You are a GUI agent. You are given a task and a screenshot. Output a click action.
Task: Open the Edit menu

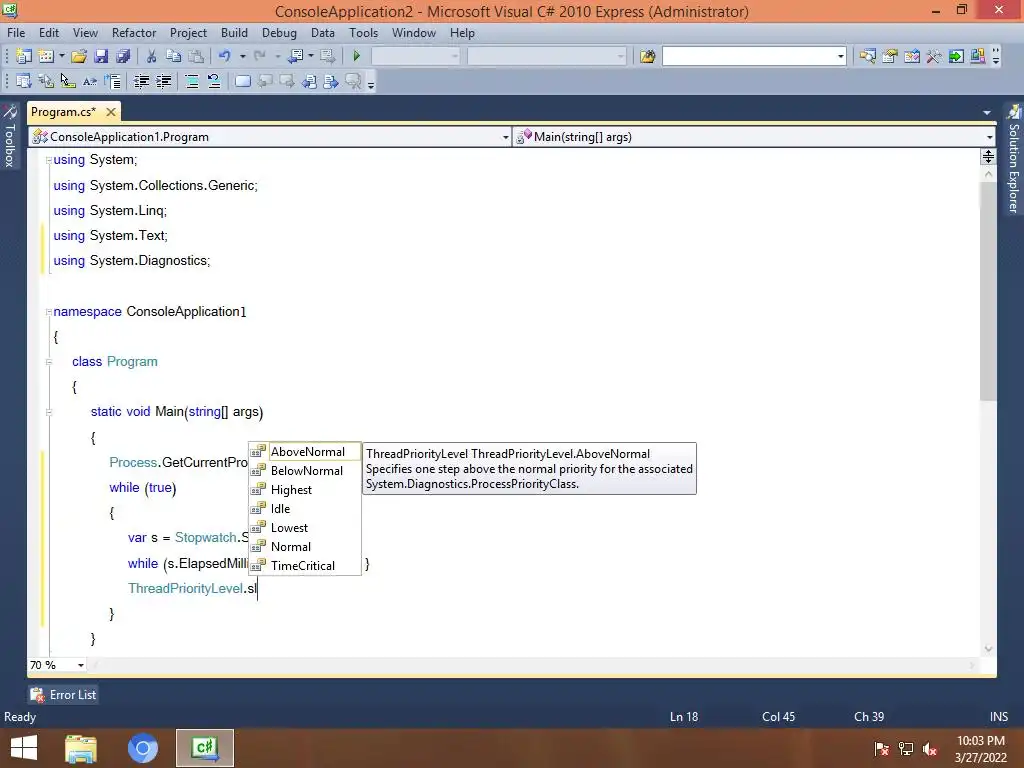(49, 33)
